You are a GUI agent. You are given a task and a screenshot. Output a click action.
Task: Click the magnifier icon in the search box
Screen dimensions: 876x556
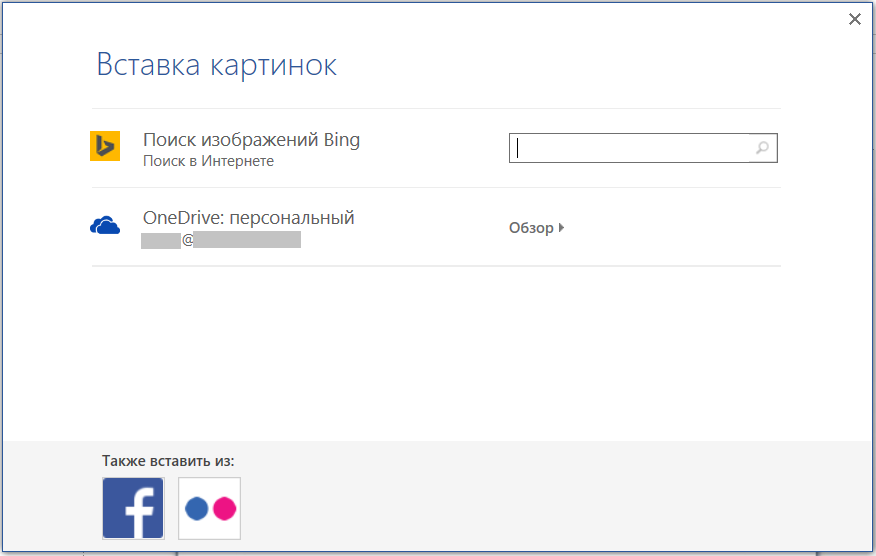(x=762, y=148)
